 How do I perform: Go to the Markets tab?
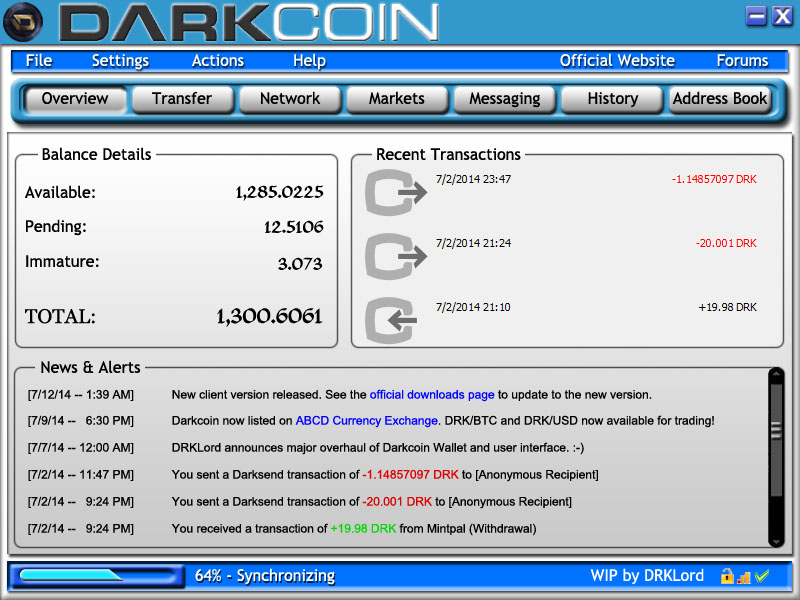(397, 98)
